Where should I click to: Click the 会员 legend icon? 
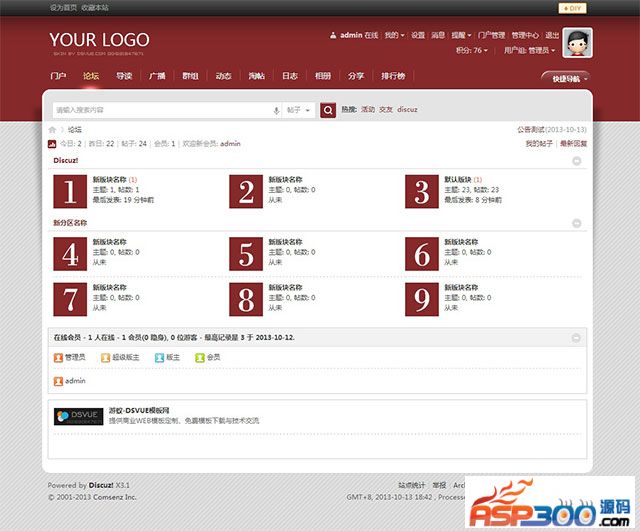click(200, 358)
